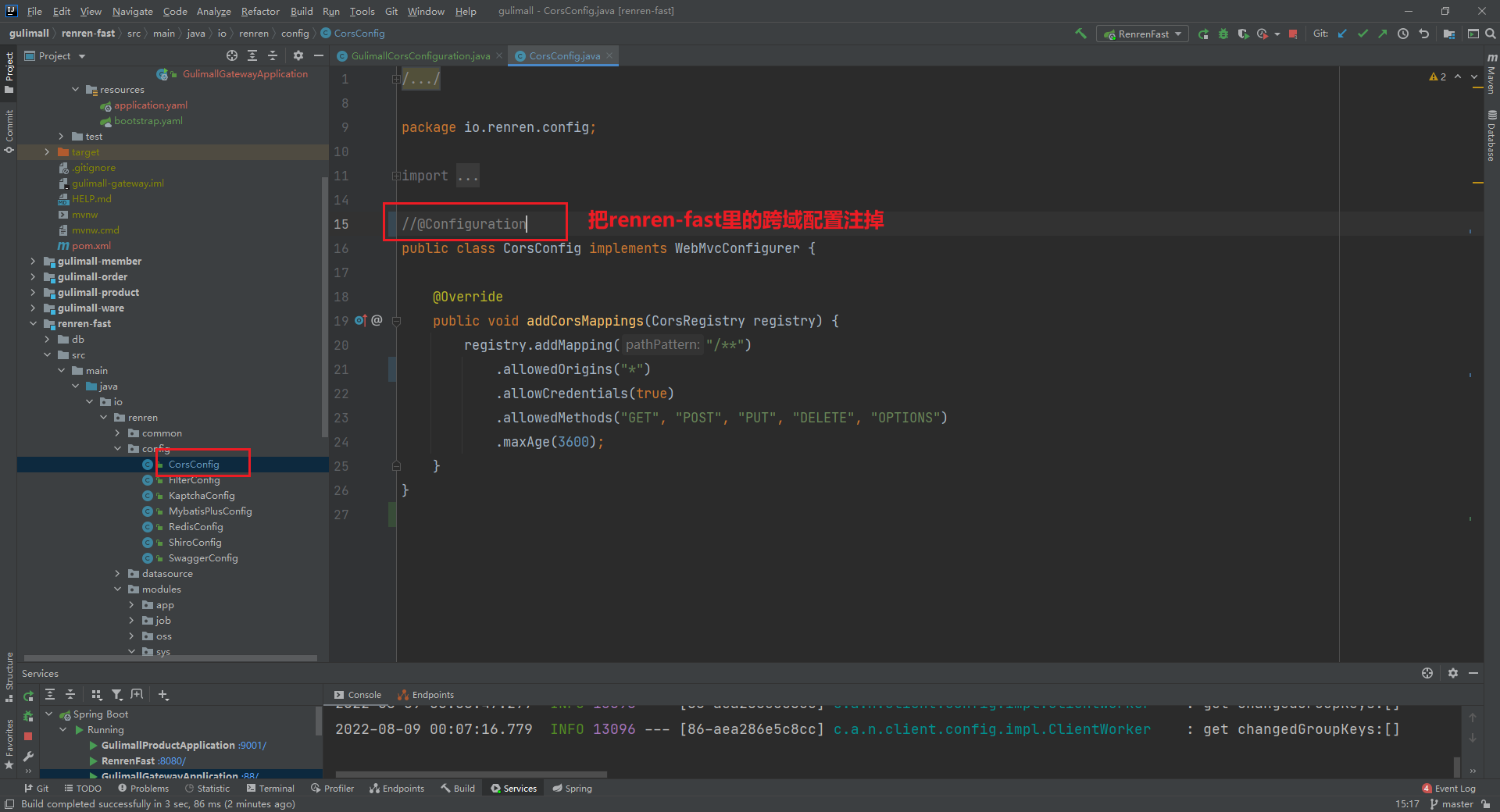
Task: Open the Maven side panel
Action: [1491, 73]
